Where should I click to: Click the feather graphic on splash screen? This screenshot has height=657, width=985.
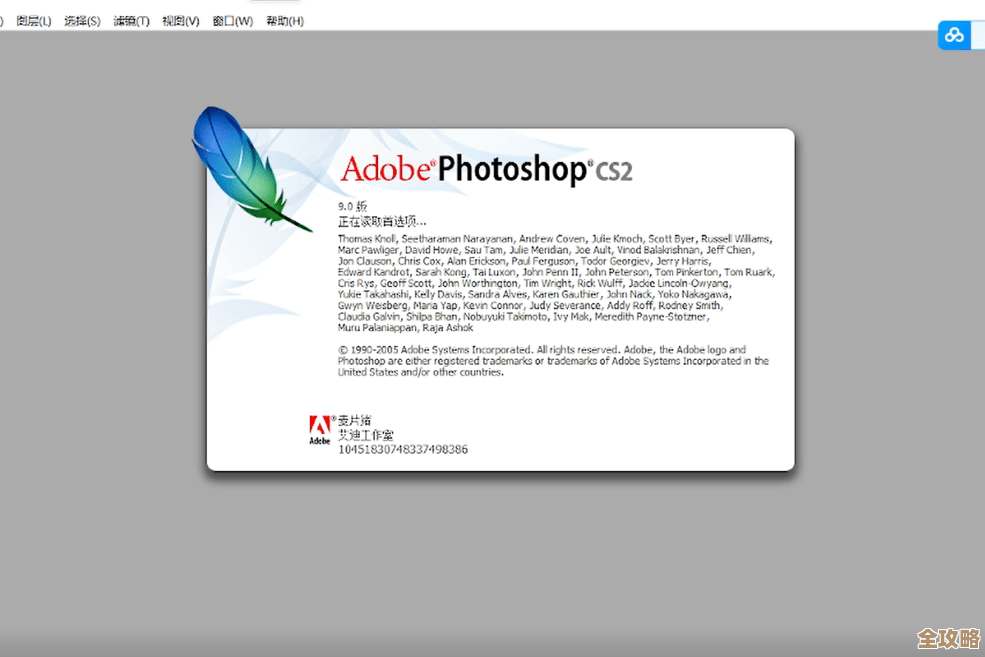click(240, 165)
